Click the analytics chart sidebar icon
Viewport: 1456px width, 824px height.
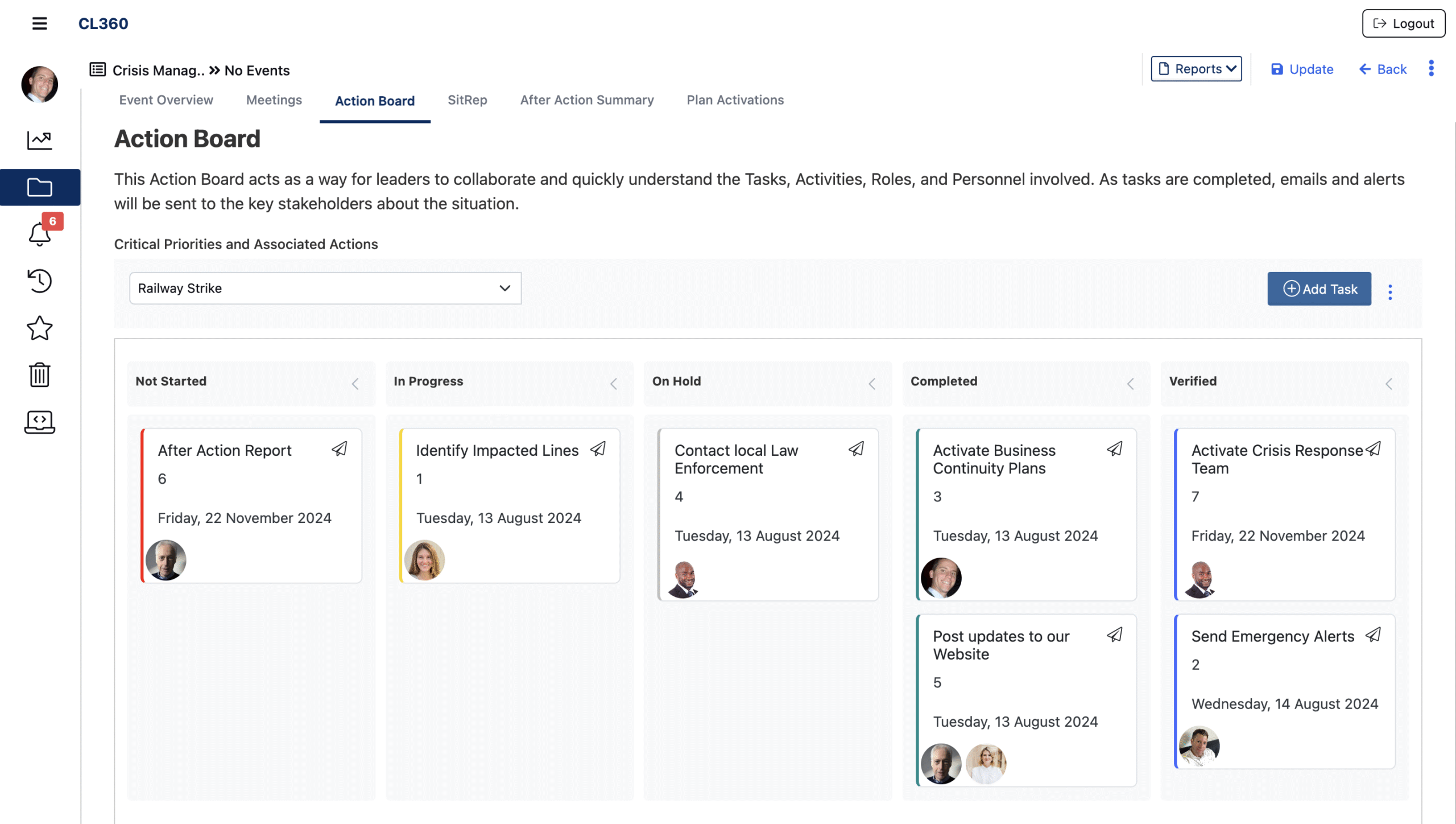(x=39, y=140)
